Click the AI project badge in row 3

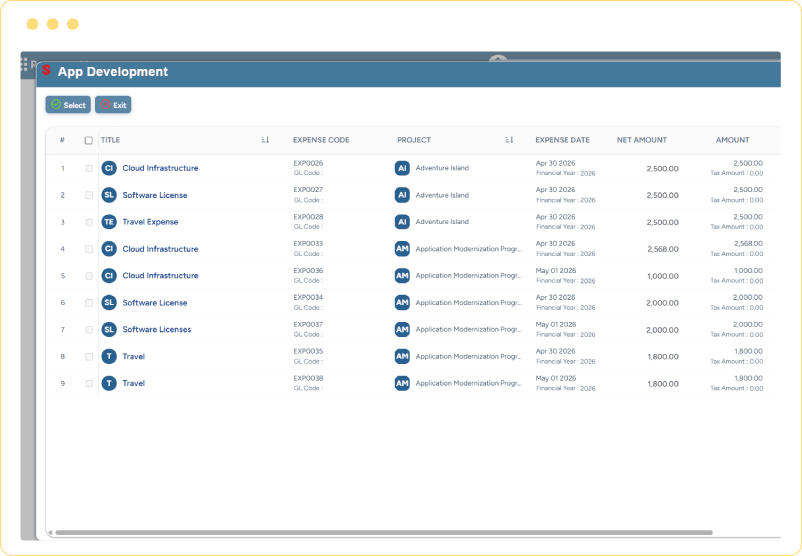click(x=402, y=222)
